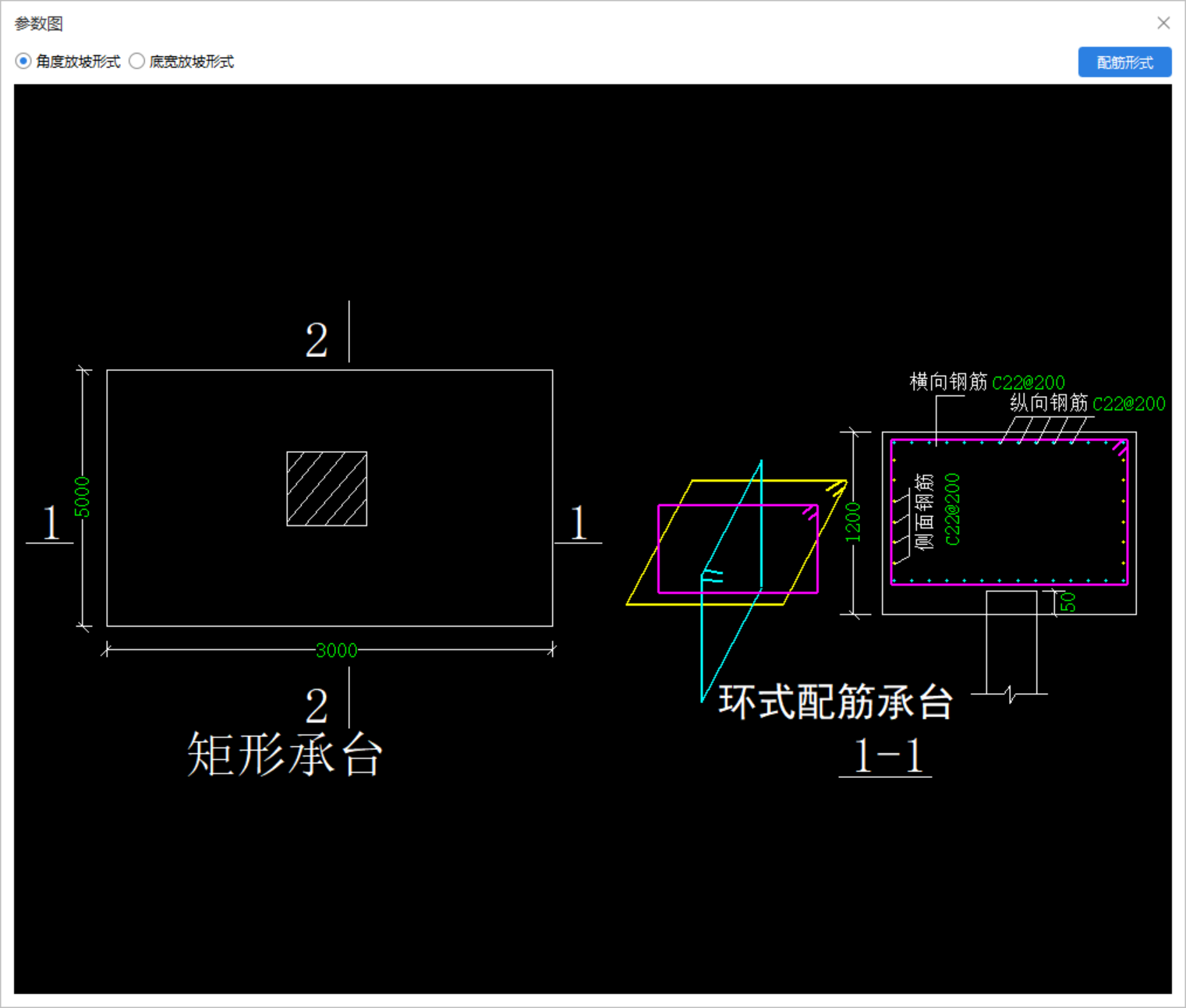Screen dimensions: 1186x1008
Task: Edit the 纵向钢筋 C22@200 value
Action: [x=1129, y=404]
